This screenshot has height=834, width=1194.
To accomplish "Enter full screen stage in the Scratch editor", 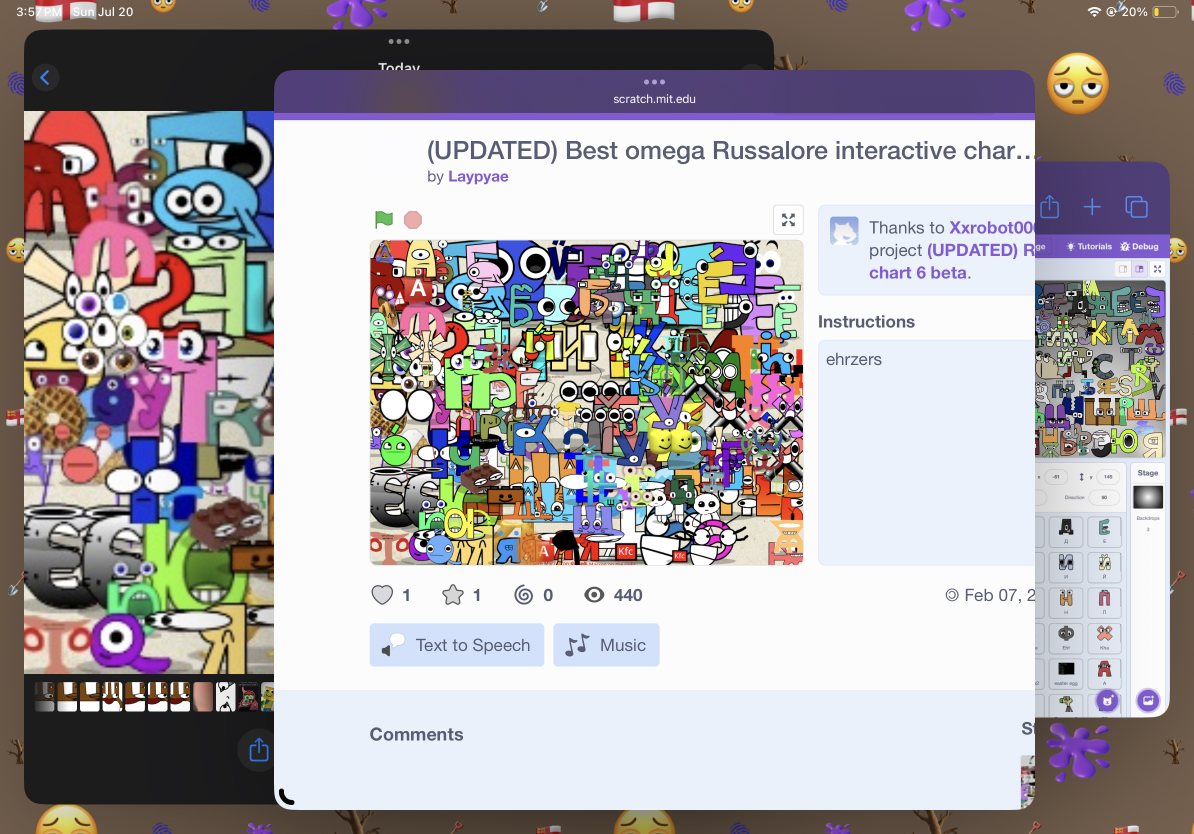I will click(x=1157, y=269).
